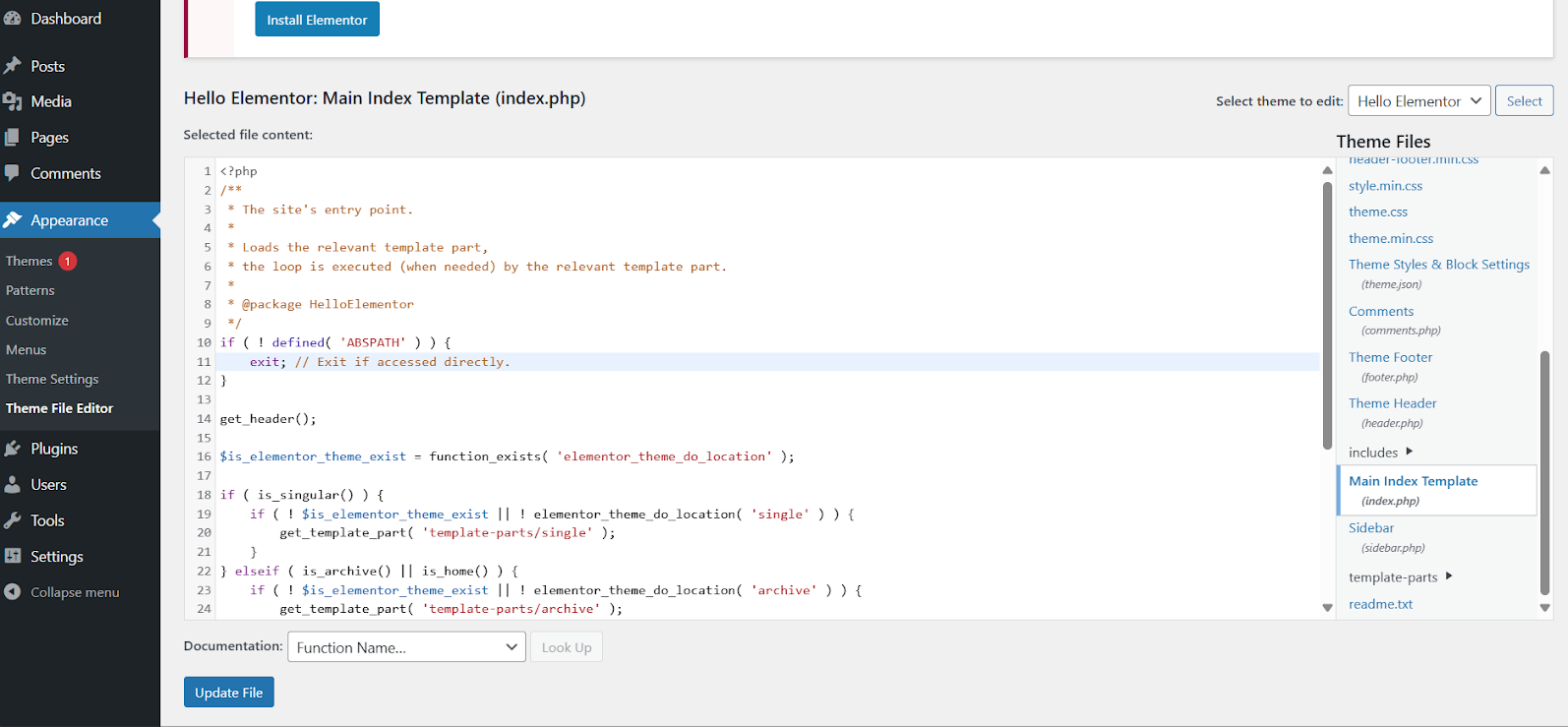Click the Posts pushpin icon
The height and width of the screenshot is (727, 1568).
pyautogui.click(x=13, y=66)
